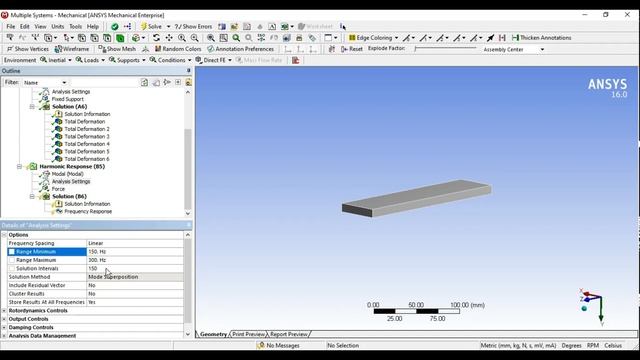Click the Outline expand-all icon
Screen dimensions: 640x360
click(x=178, y=82)
